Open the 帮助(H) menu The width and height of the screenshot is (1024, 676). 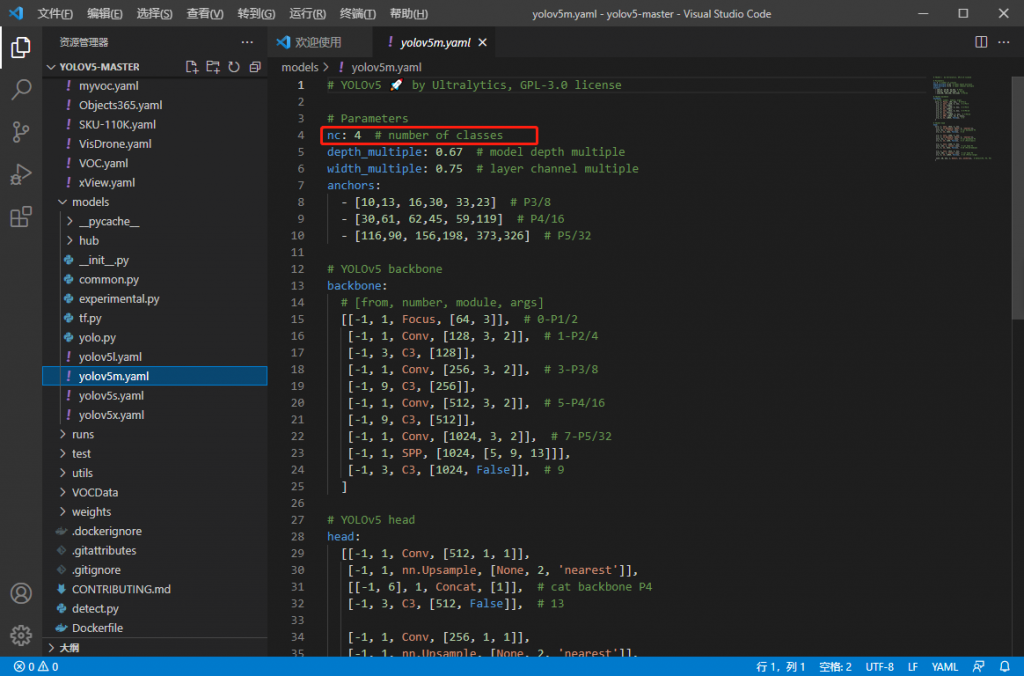pos(409,14)
